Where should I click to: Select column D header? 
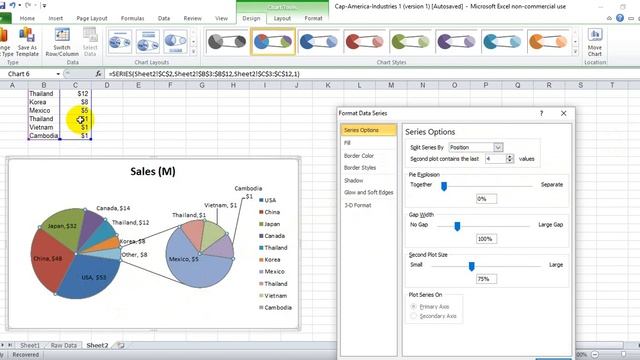click(x=107, y=85)
